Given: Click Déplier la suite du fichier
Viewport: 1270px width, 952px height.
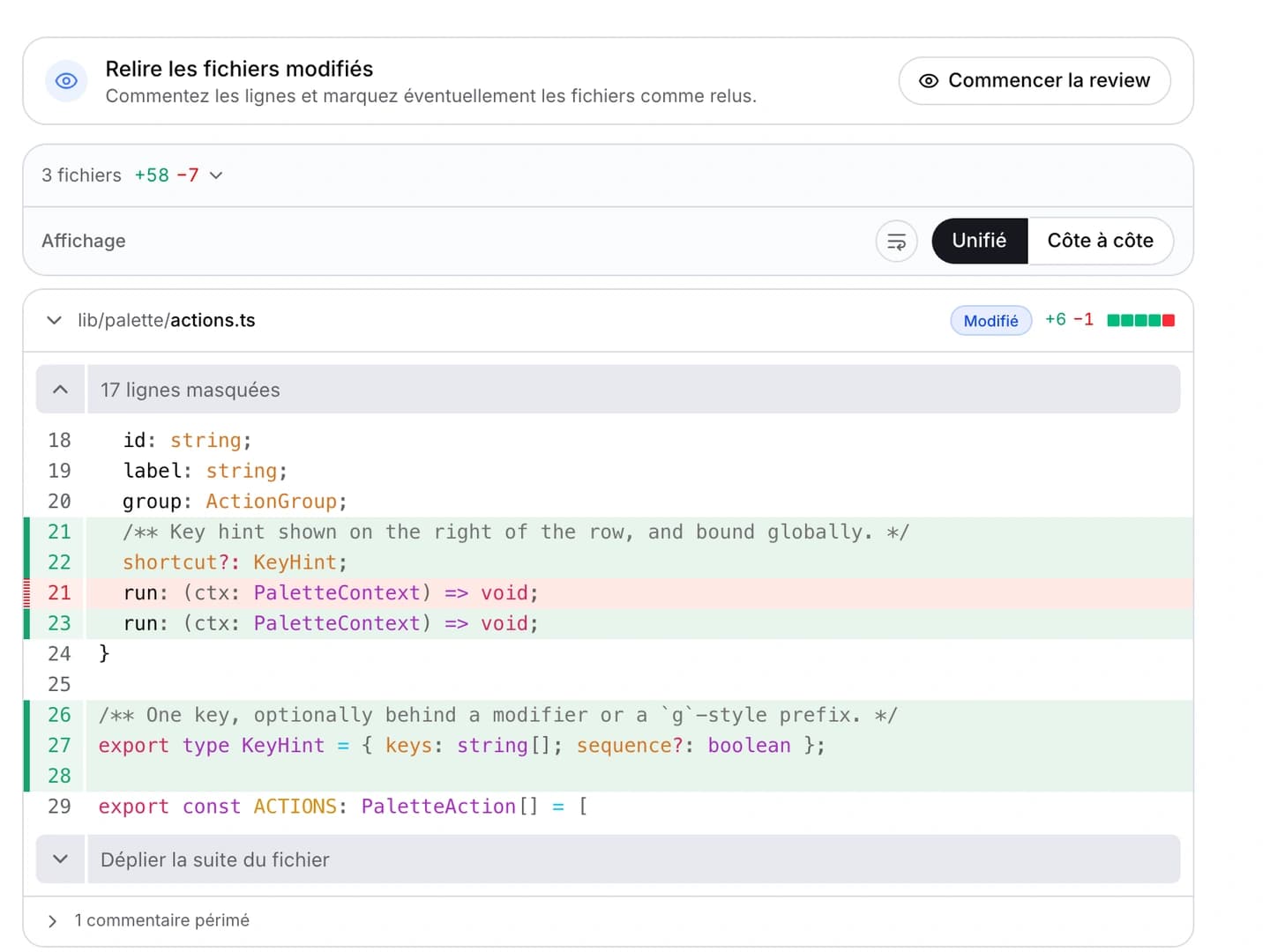Looking at the screenshot, I should 633,859.
